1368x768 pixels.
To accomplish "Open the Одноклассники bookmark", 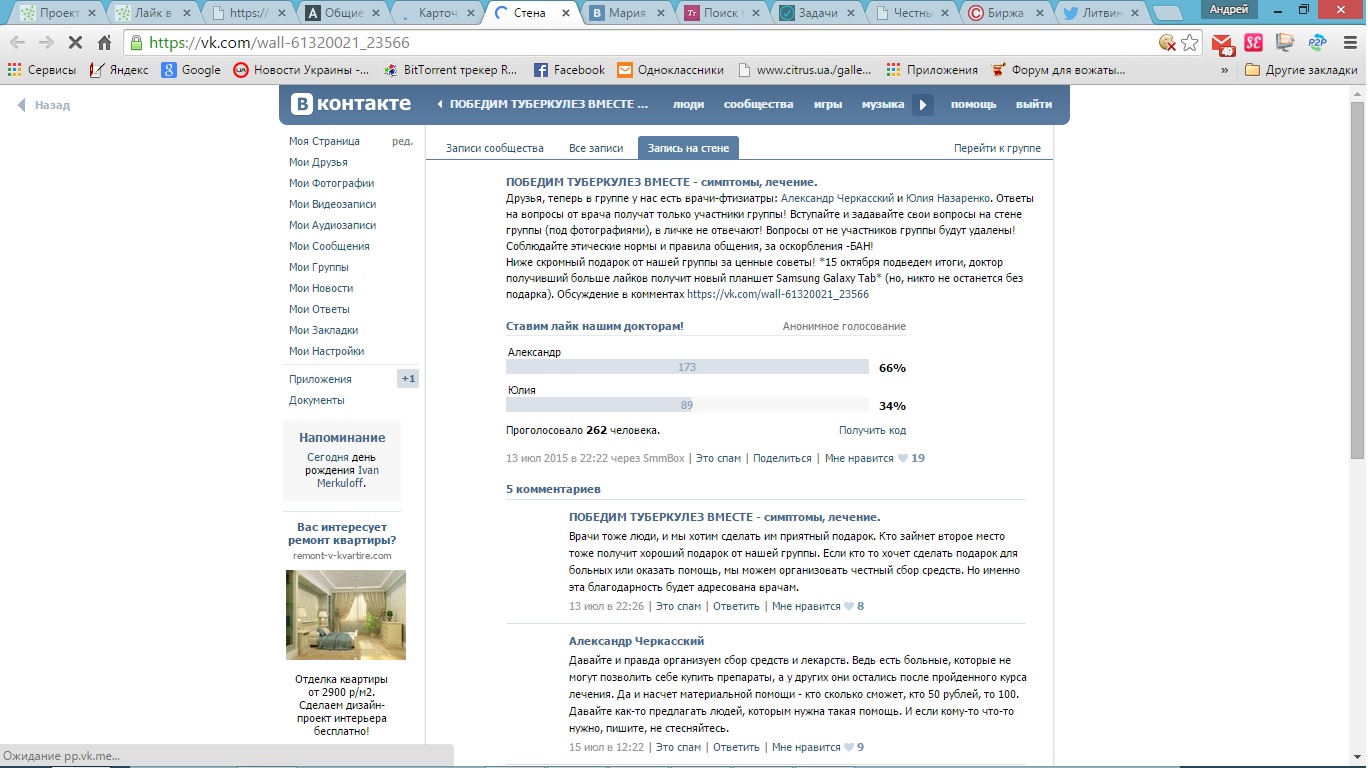I will [670, 70].
